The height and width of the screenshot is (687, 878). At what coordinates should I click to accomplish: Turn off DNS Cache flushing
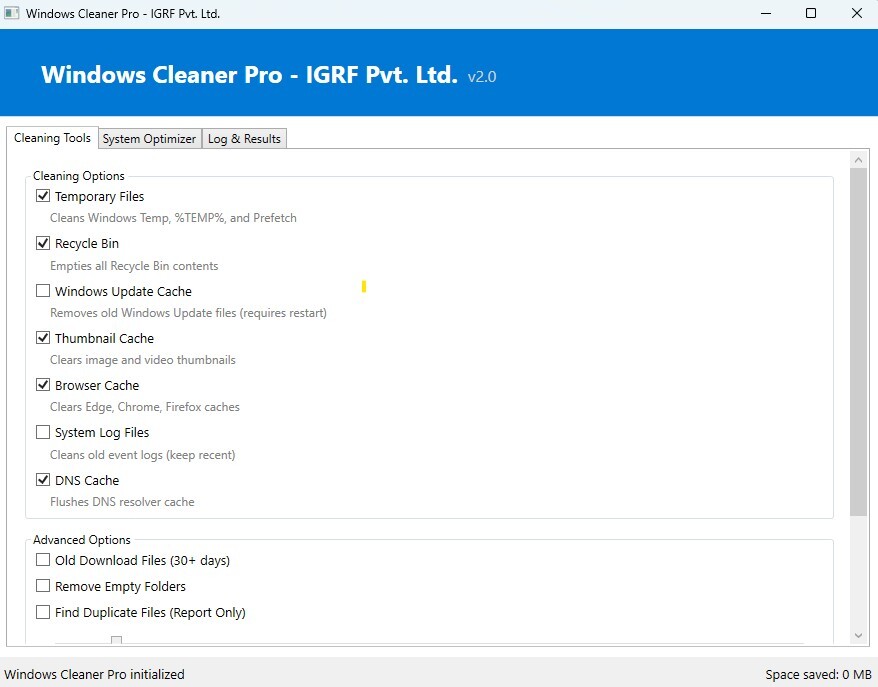43,480
